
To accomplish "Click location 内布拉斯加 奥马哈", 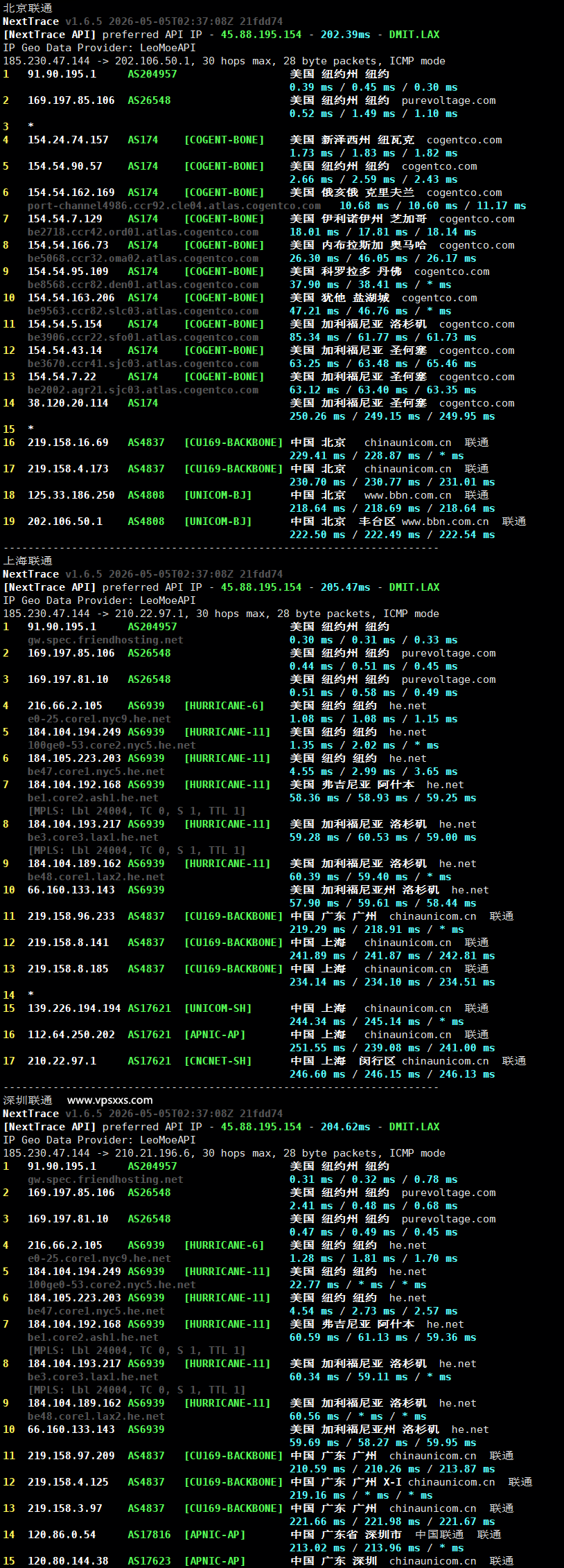I will coord(374,245).
